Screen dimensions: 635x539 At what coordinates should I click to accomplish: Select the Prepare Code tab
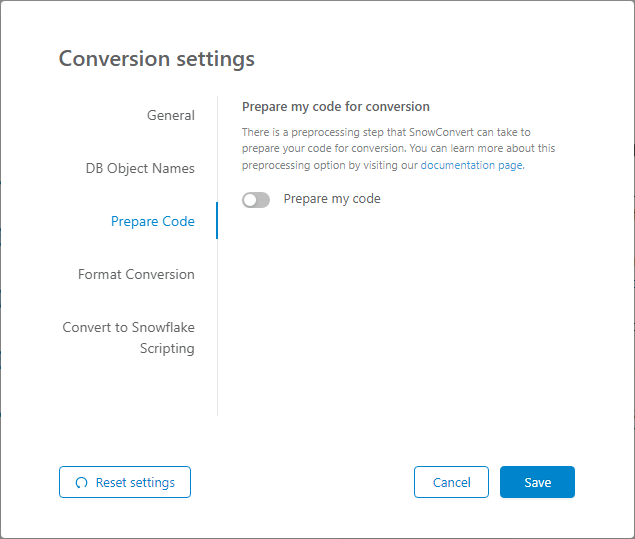coord(153,221)
